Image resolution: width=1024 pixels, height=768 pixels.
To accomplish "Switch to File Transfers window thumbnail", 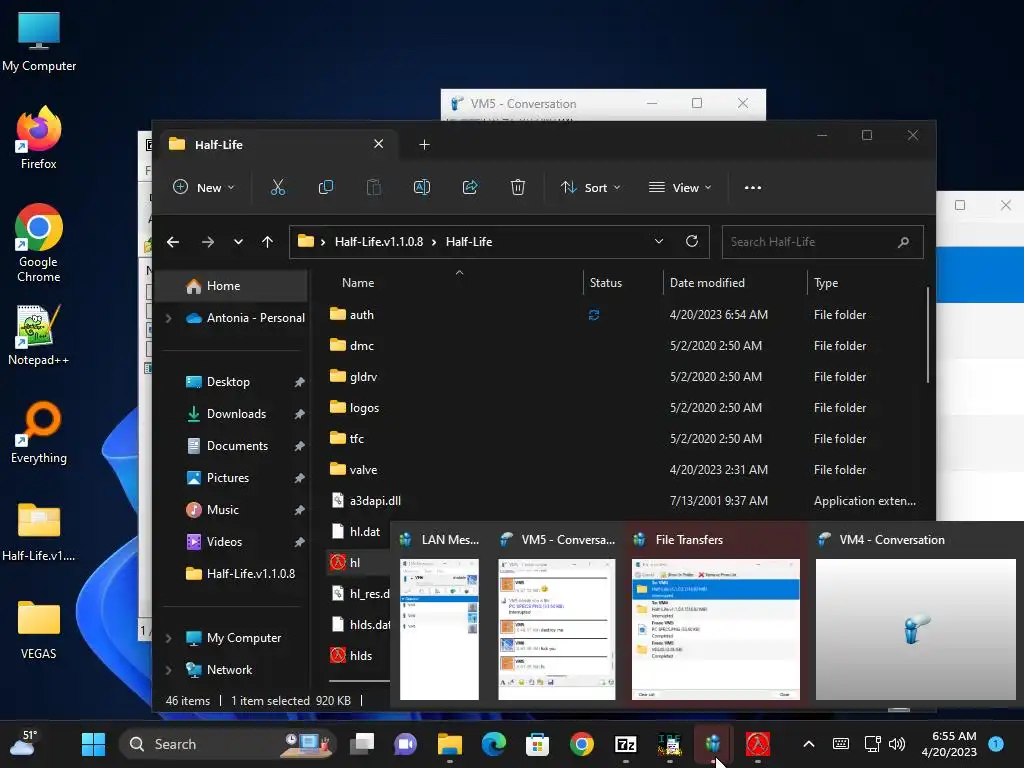I will click(x=715, y=616).
